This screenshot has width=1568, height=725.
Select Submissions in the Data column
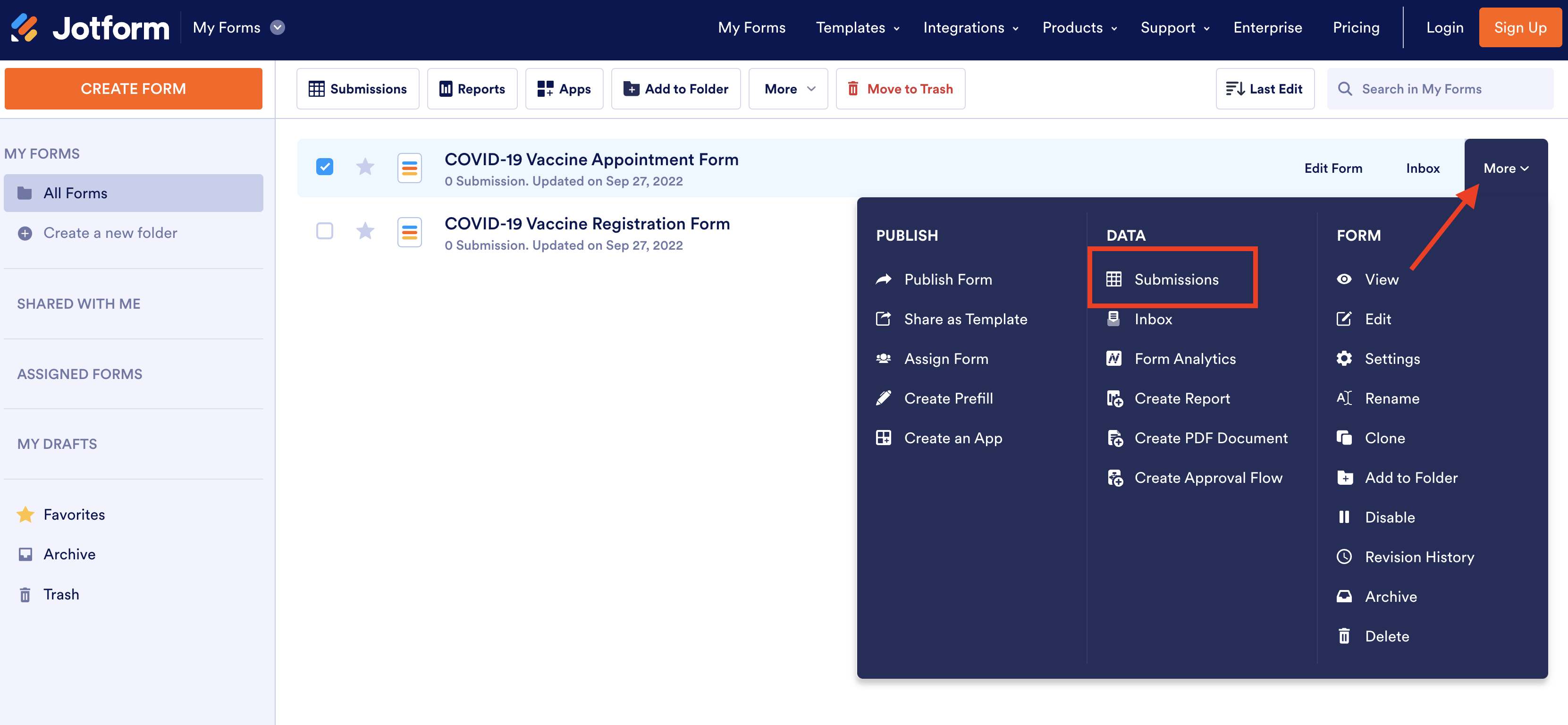[1175, 279]
